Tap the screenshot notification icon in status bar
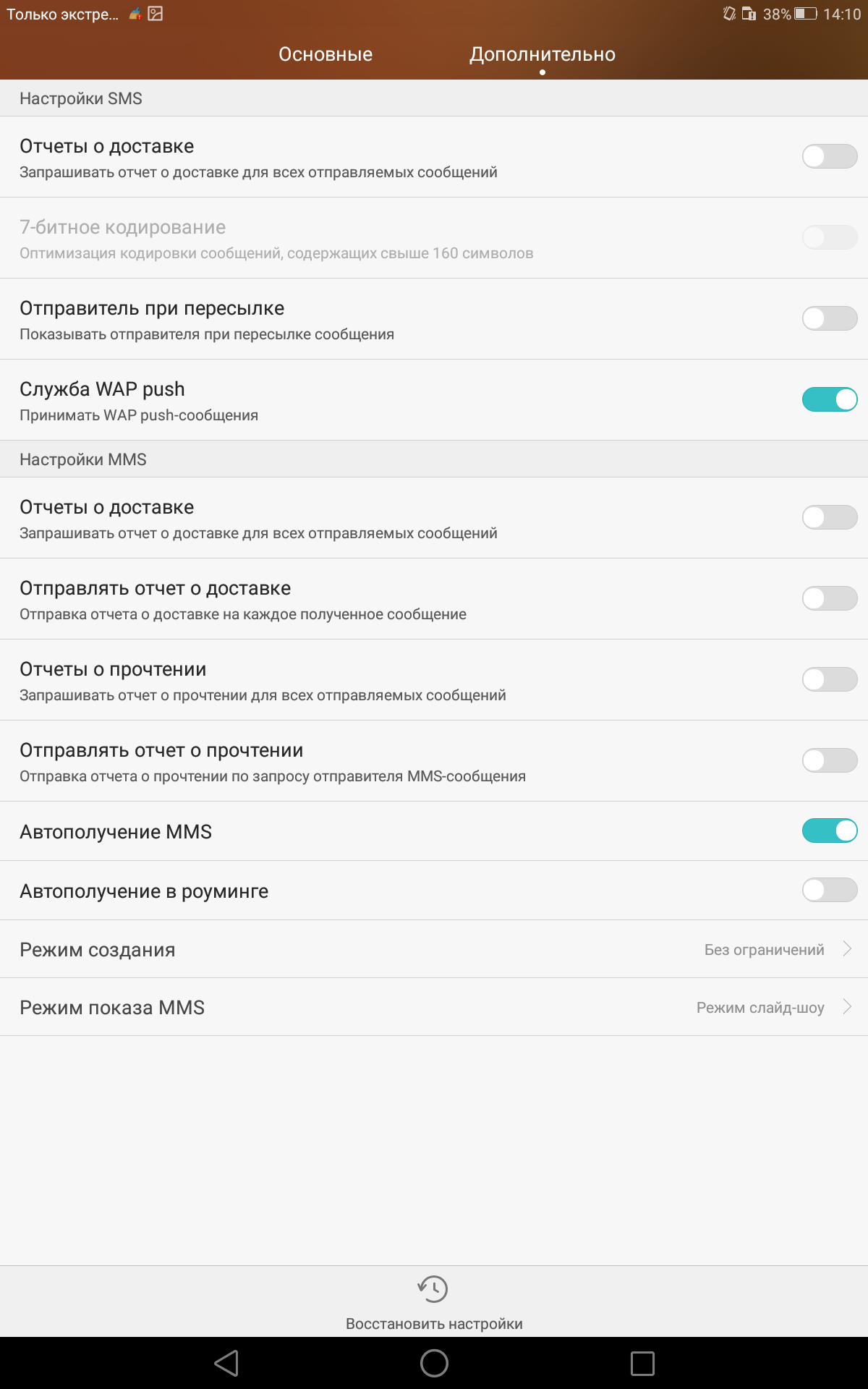The height and width of the screenshot is (1389, 868). [156, 14]
